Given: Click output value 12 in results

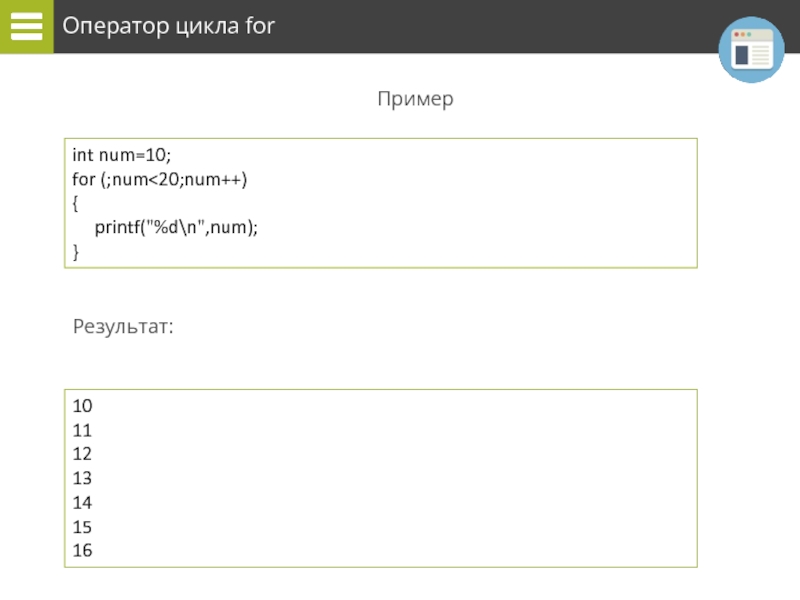Looking at the screenshot, I should pyautogui.click(x=82, y=454).
